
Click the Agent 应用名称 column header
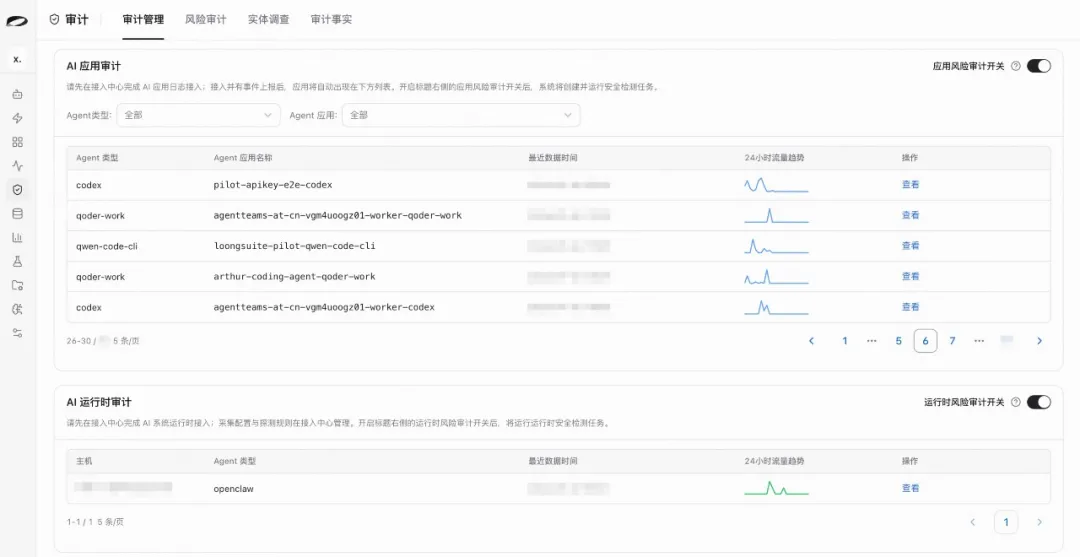(242, 158)
